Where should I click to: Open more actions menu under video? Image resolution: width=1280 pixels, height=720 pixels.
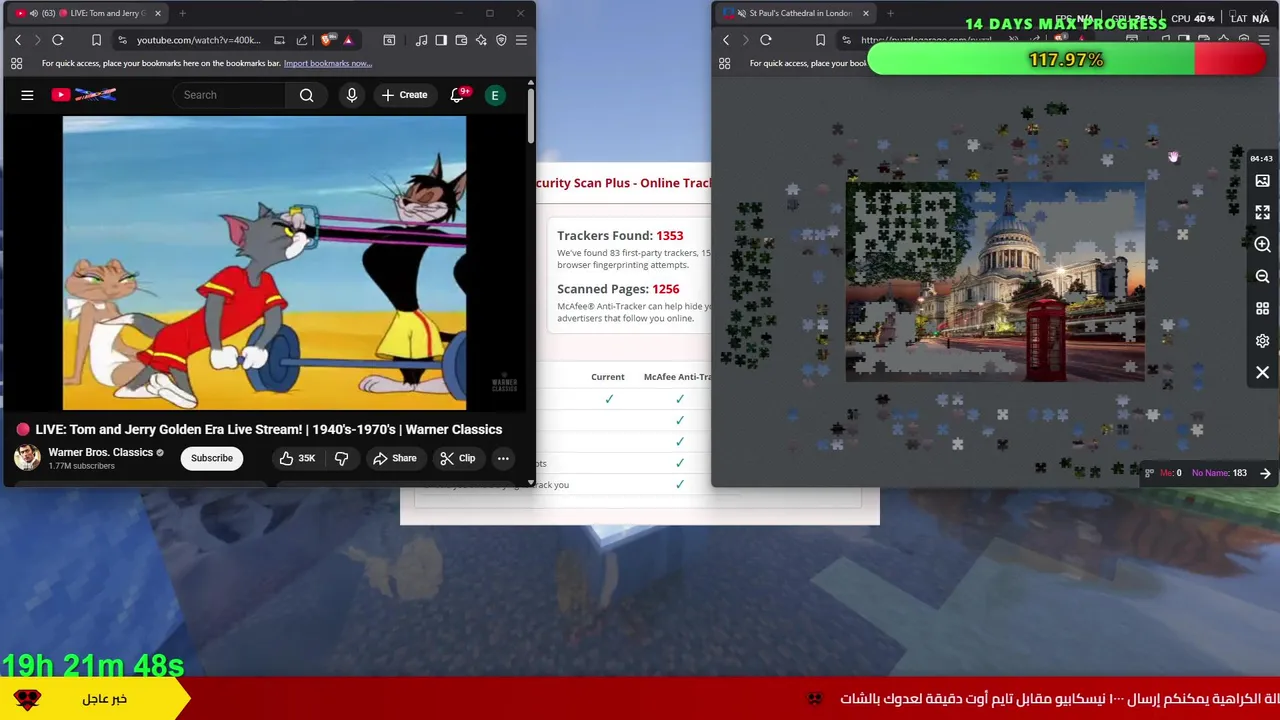[x=503, y=458]
